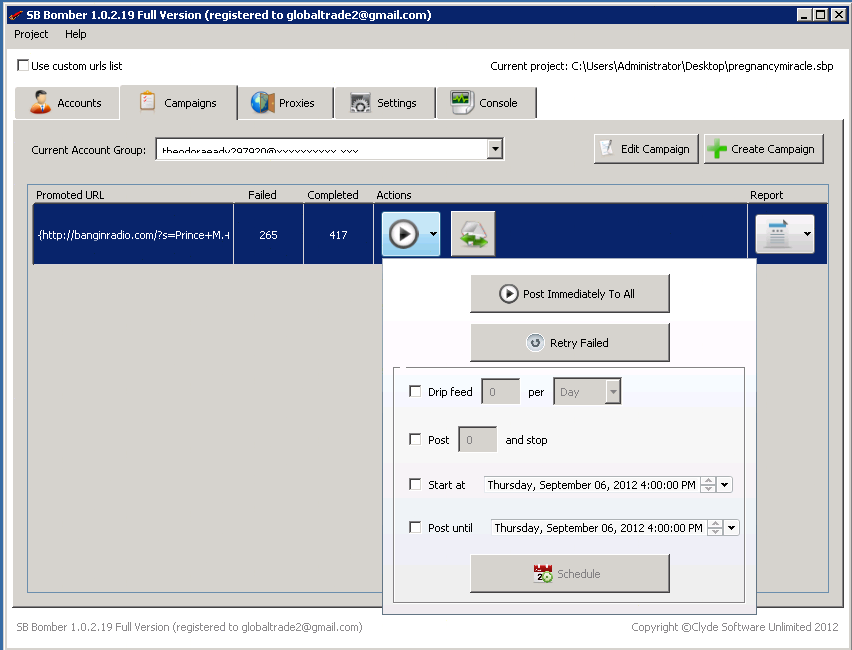
Task: Maximize the SB Bomber window
Action: click(821, 15)
